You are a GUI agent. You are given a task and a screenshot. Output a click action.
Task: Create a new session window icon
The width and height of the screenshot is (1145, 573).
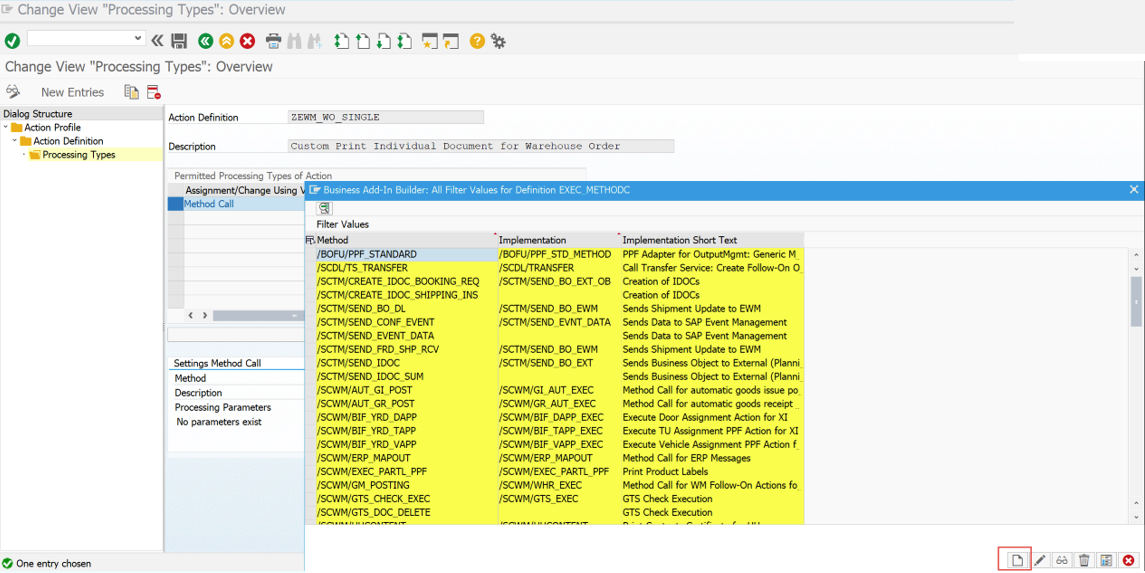click(430, 41)
